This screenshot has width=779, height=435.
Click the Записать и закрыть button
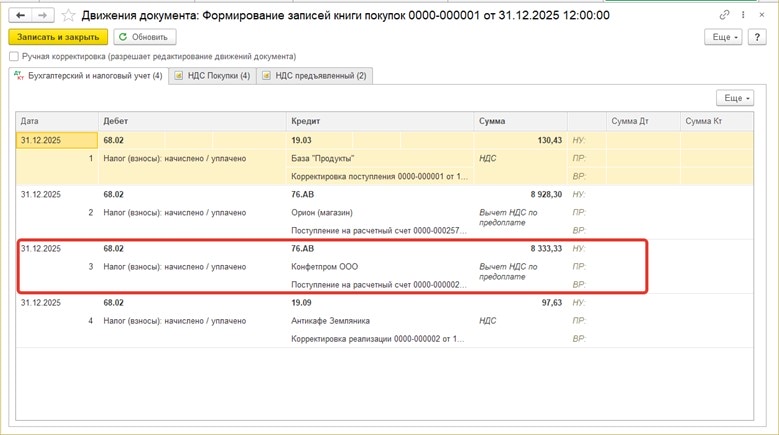[58, 37]
